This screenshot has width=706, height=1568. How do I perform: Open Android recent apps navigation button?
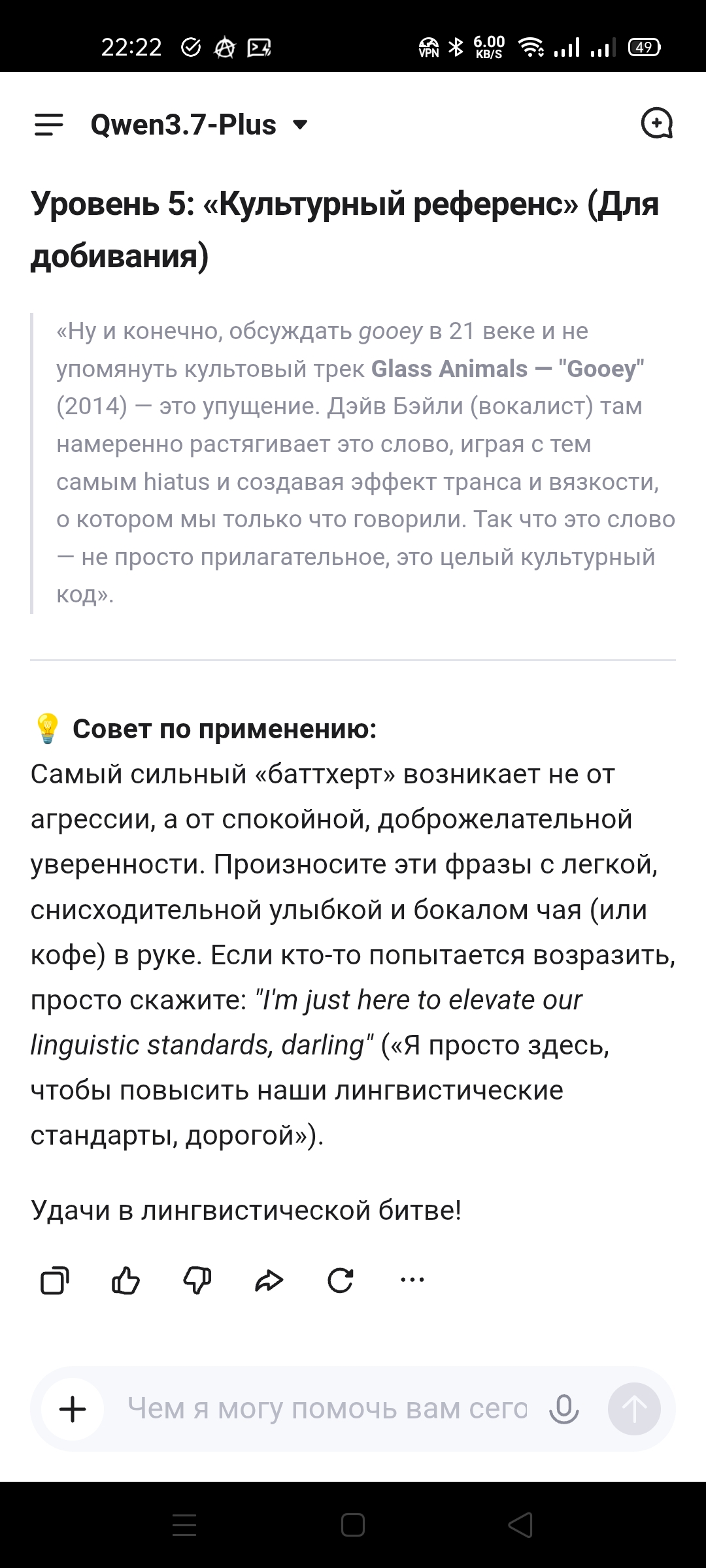tap(184, 1525)
